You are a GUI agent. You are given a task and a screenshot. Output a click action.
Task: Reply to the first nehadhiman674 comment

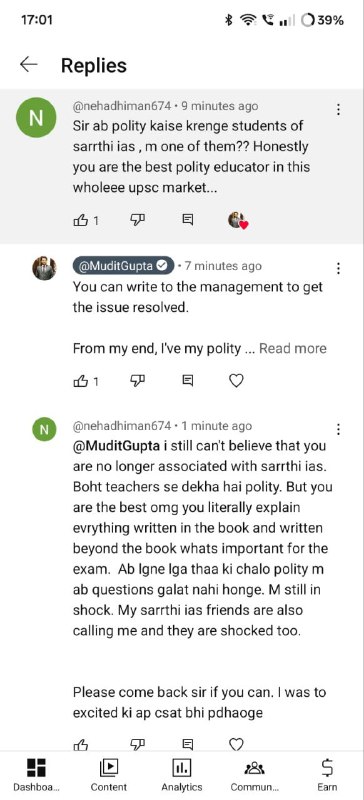point(187,220)
